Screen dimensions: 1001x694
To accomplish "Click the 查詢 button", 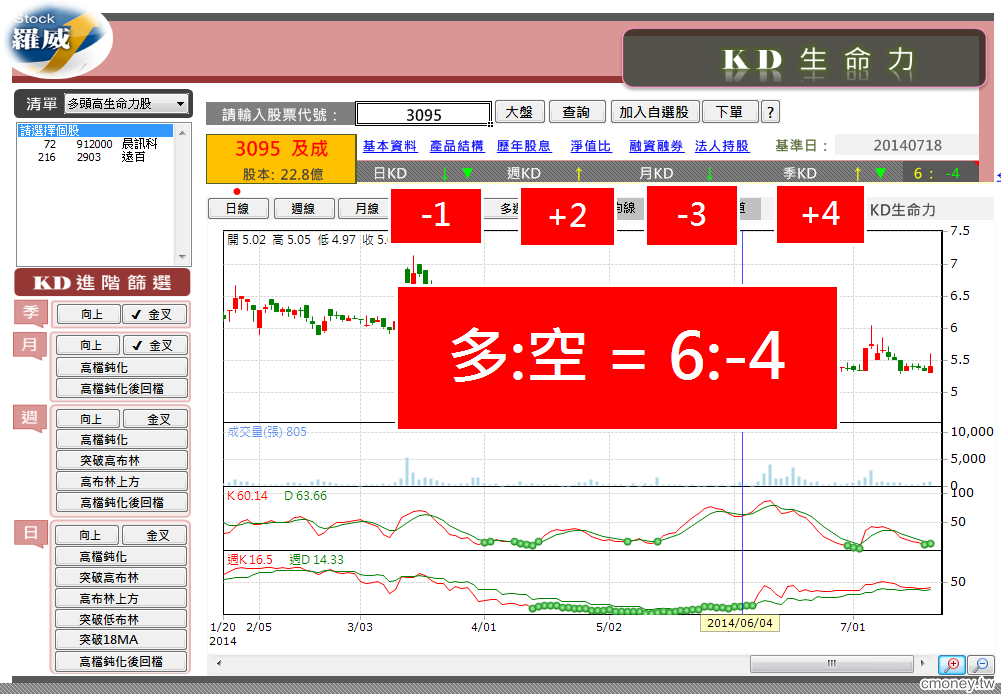I will point(576,112).
